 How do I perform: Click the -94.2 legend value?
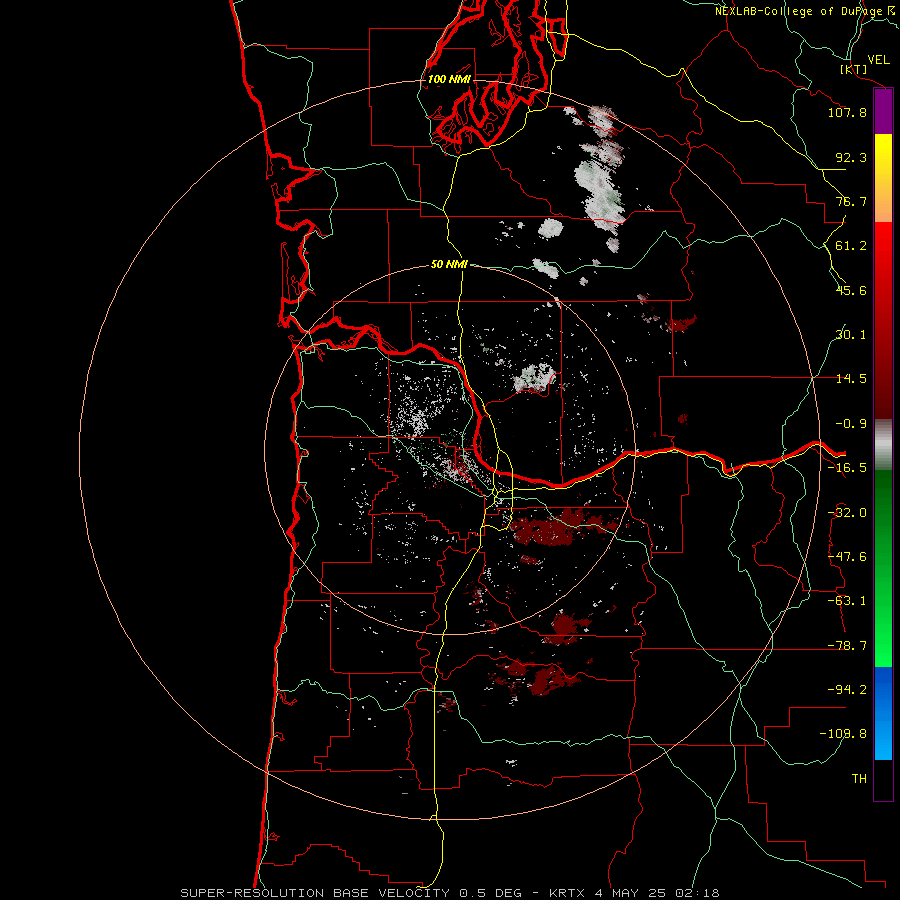point(847,689)
